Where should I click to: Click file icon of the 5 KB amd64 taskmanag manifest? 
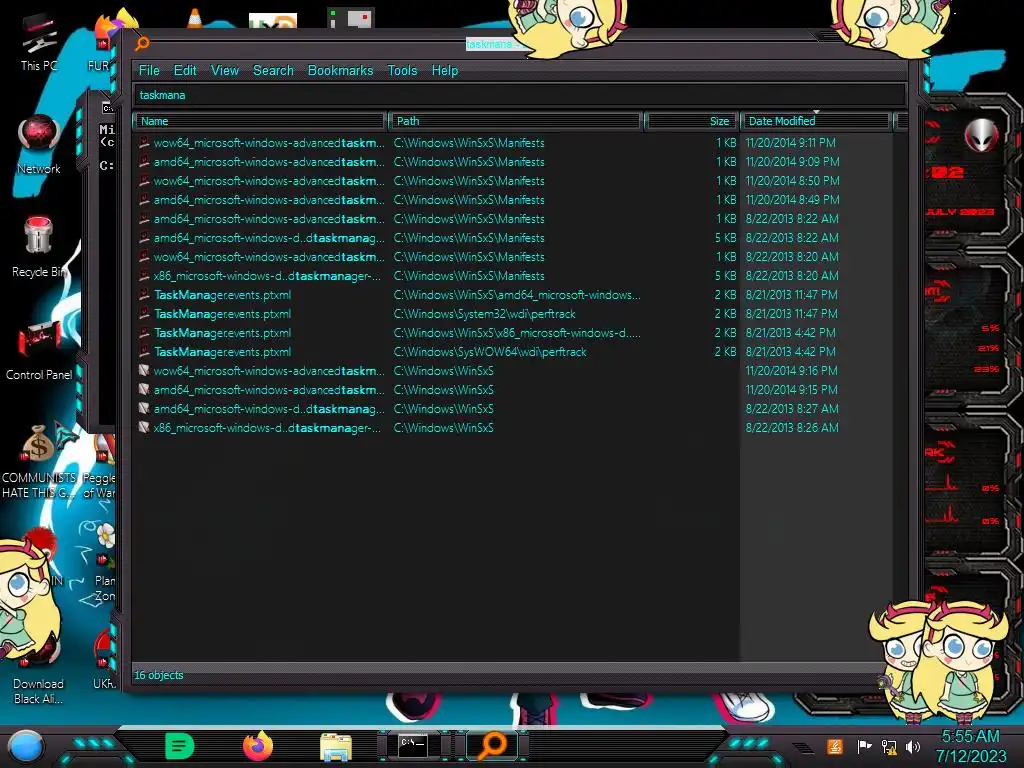pos(144,238)
